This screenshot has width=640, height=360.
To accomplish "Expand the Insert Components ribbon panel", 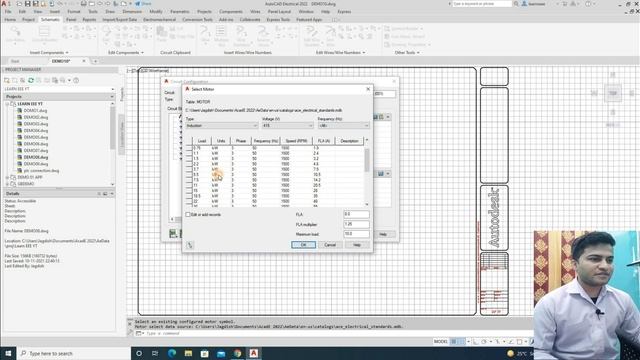I will click(49, 53).
